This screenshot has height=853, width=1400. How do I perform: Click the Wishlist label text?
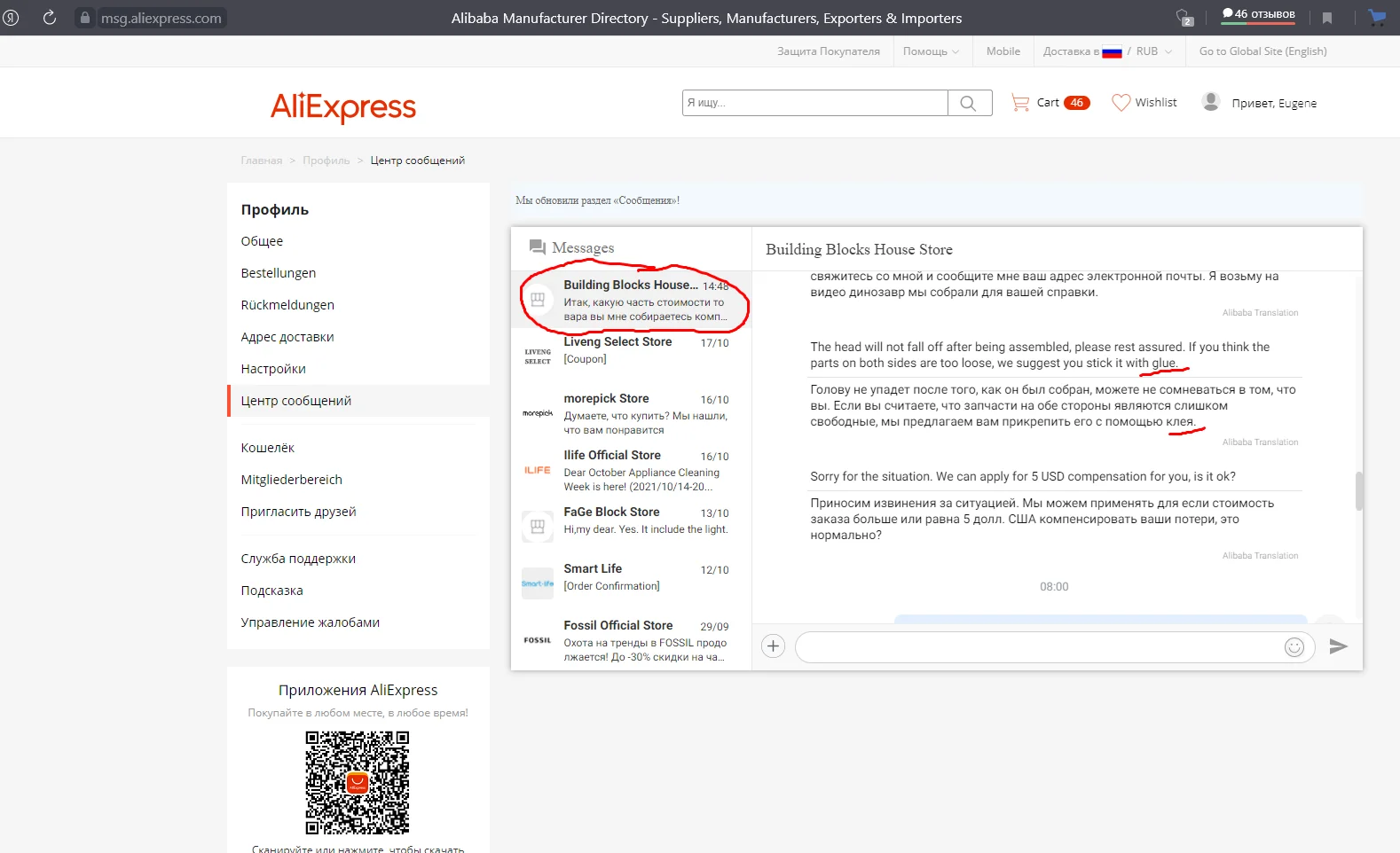point(1156,103)
